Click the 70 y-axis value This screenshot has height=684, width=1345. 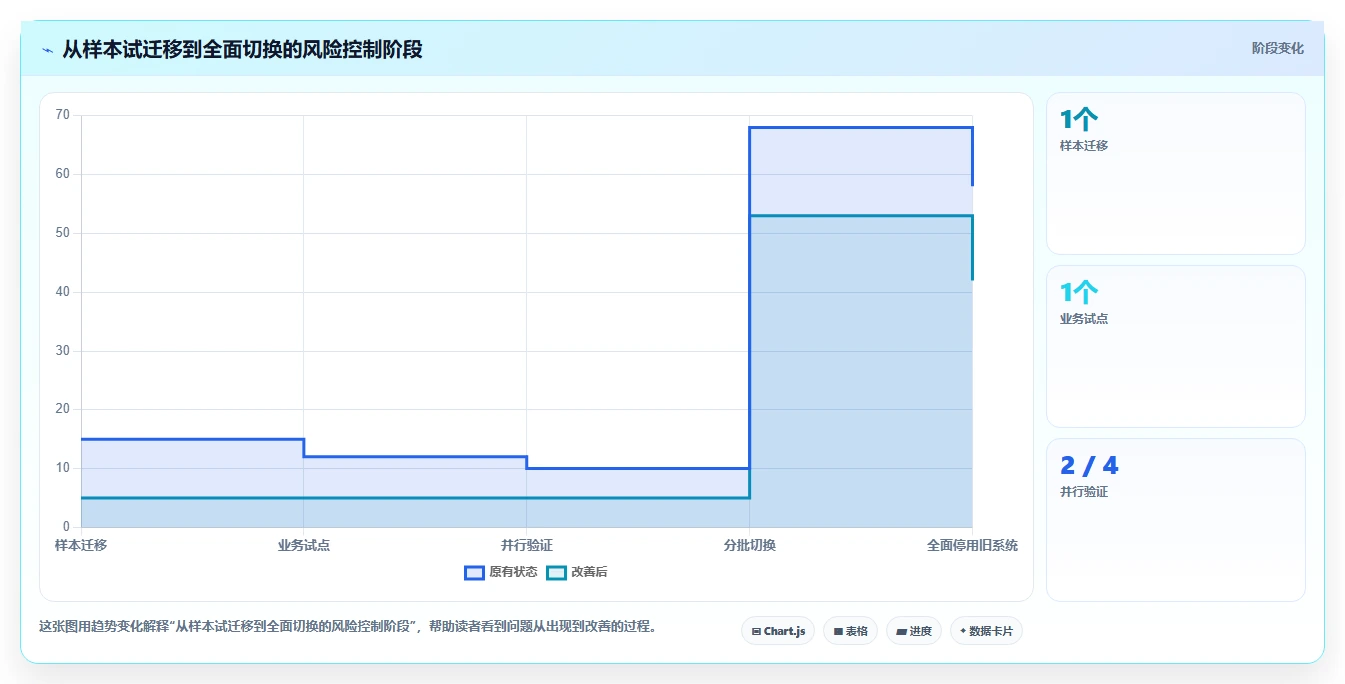[x=63, y=115]
